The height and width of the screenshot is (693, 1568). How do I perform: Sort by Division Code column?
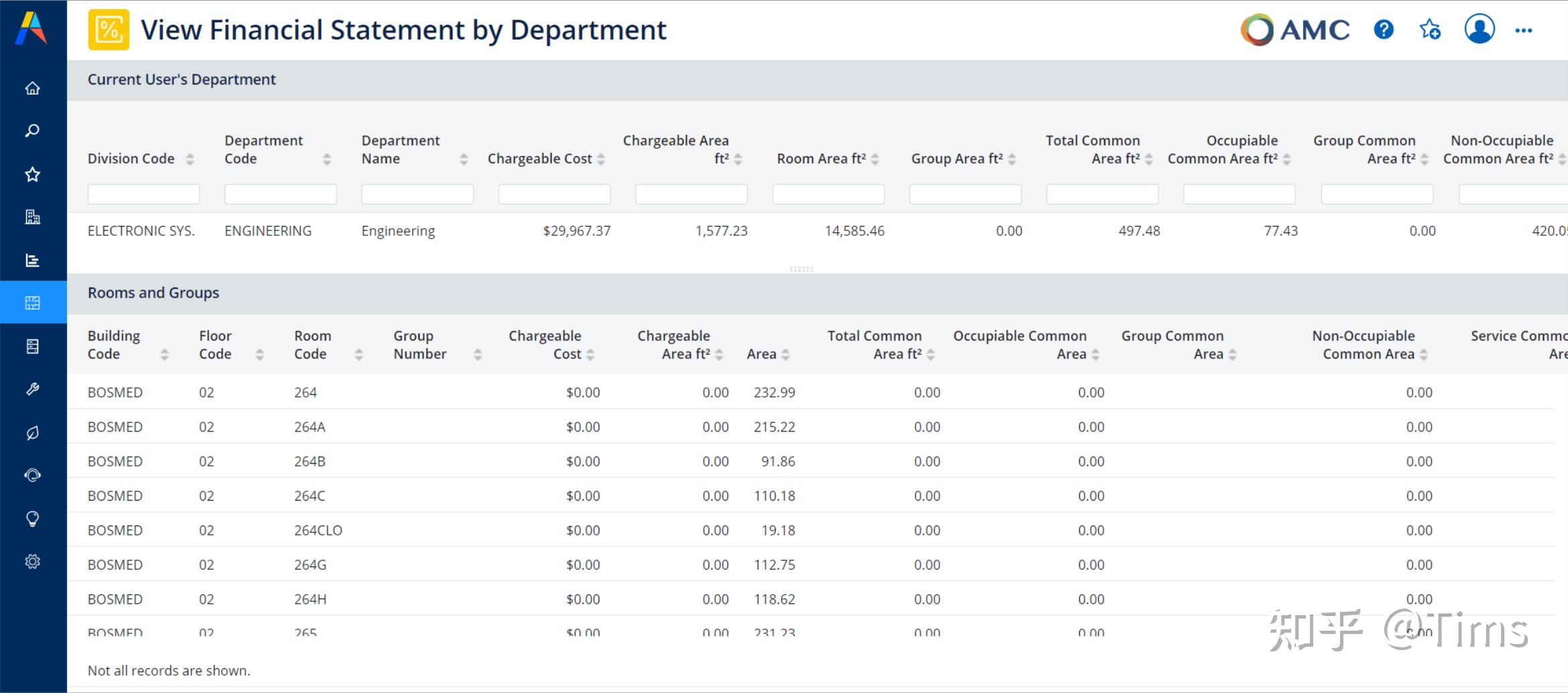coord(190,159)
